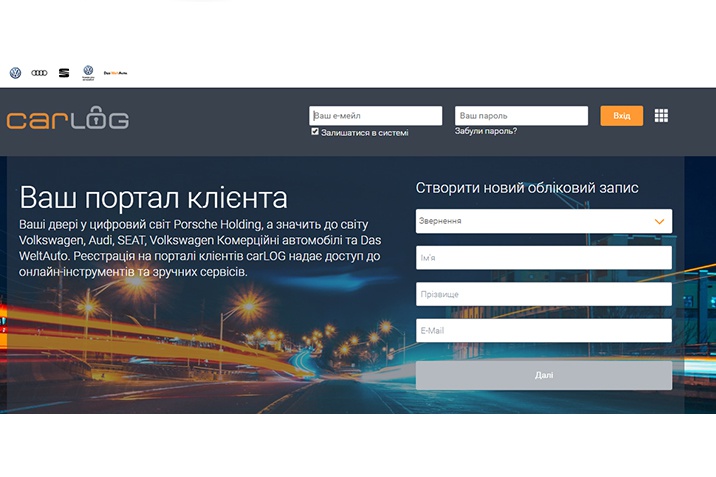Click 'Створити новий обліковий запис' heading
The width and height of the screenshot is (716, 477).
[x=527, y=188]
